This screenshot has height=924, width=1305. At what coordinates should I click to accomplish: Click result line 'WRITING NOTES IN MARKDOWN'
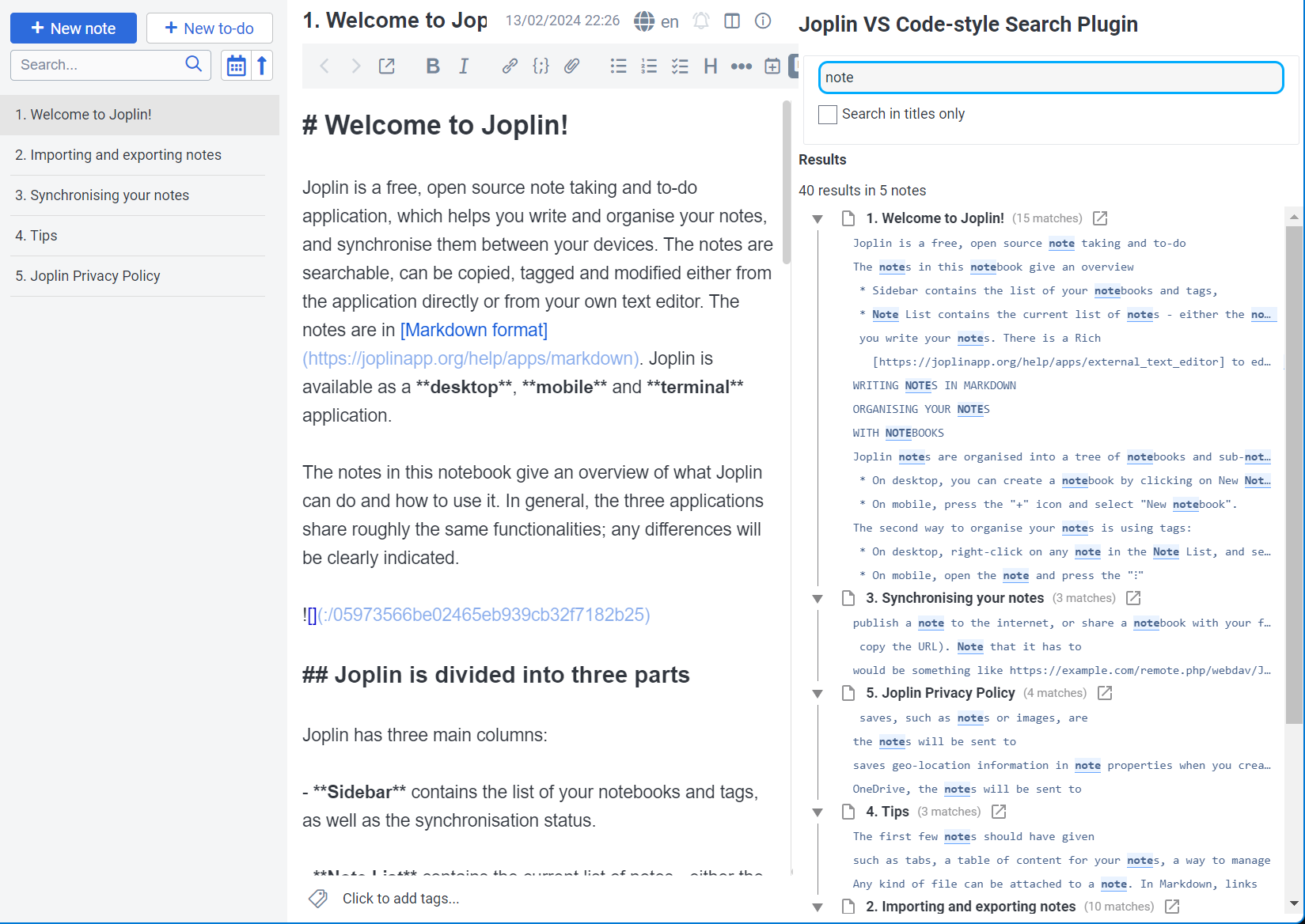tap(934, 385)
